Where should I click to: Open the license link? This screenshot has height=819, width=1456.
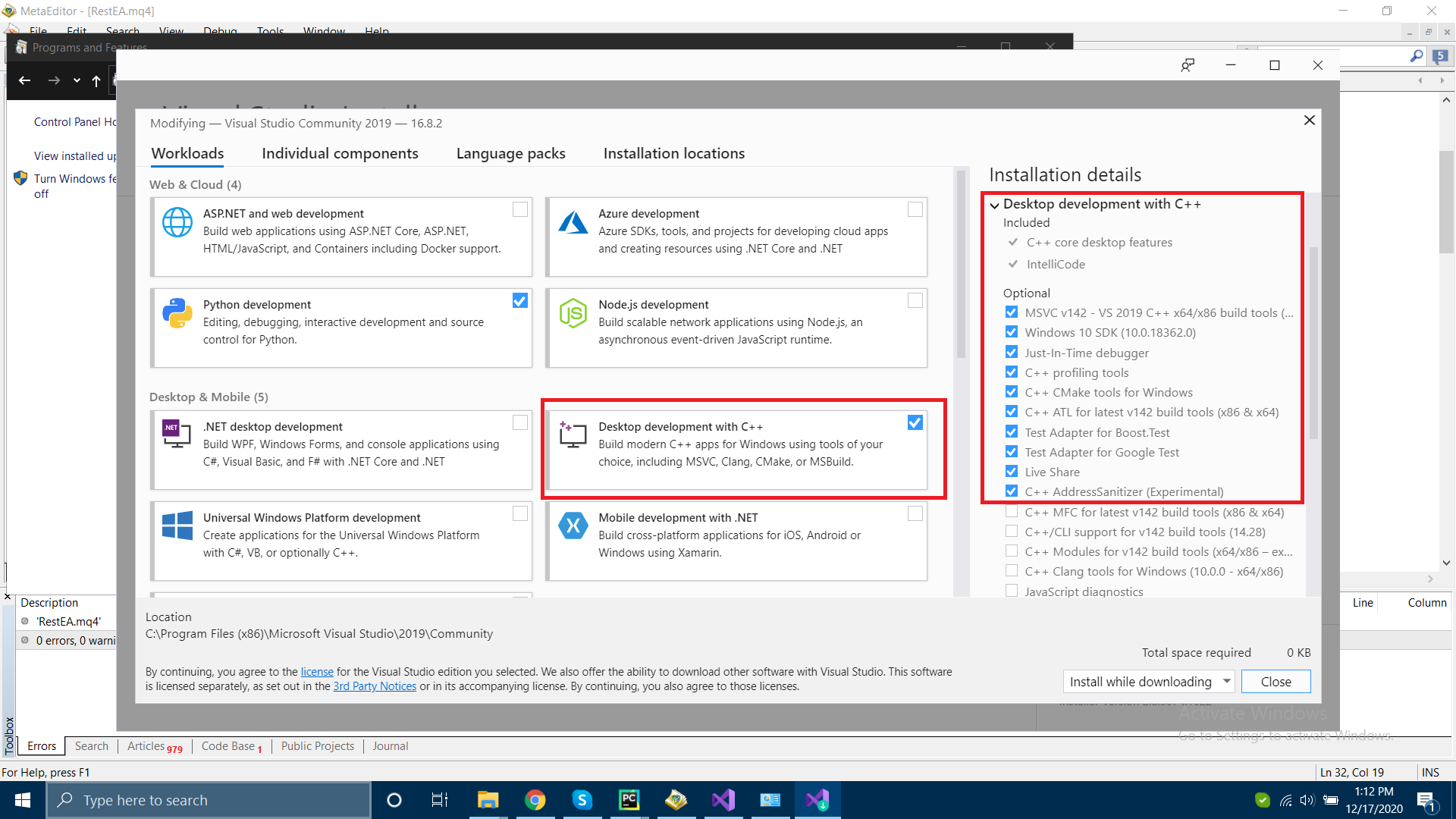click(316, 671)
